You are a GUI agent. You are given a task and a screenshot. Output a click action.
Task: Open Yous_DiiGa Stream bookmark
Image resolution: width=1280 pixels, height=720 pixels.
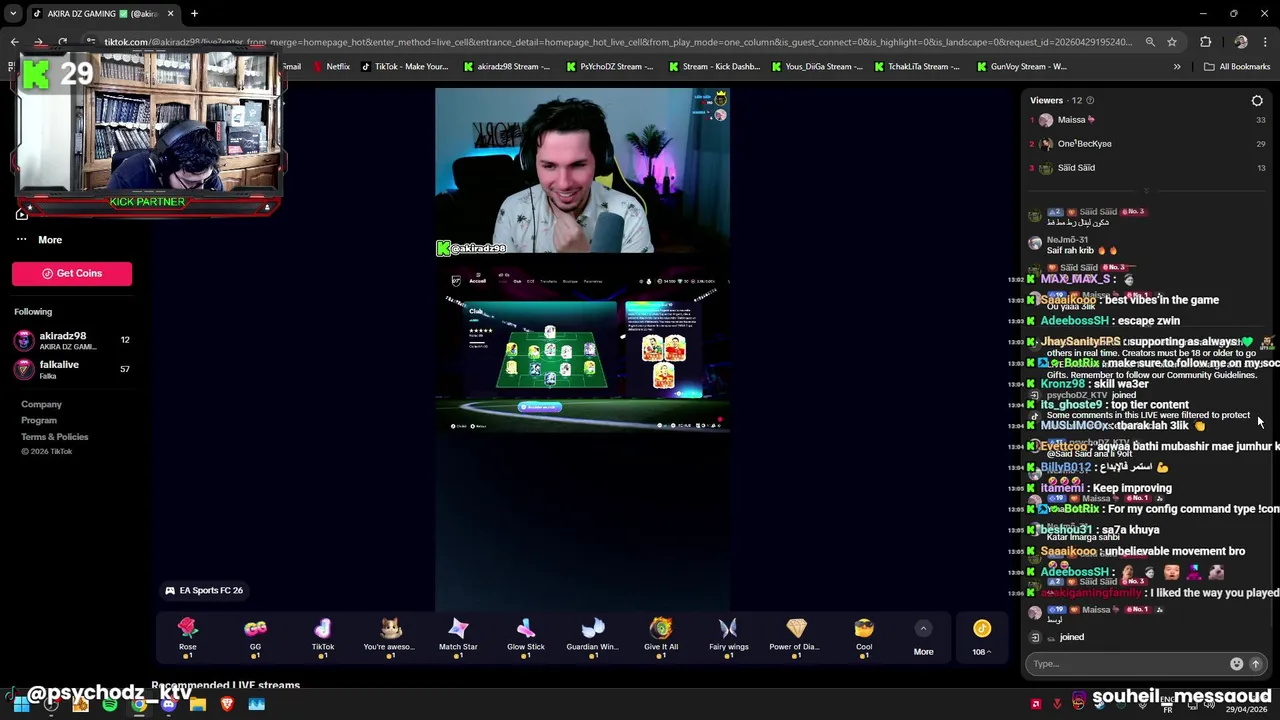(x=817, y=67)
